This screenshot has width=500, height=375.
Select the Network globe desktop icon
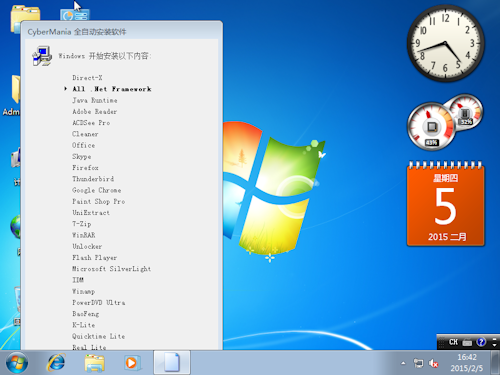15,227
